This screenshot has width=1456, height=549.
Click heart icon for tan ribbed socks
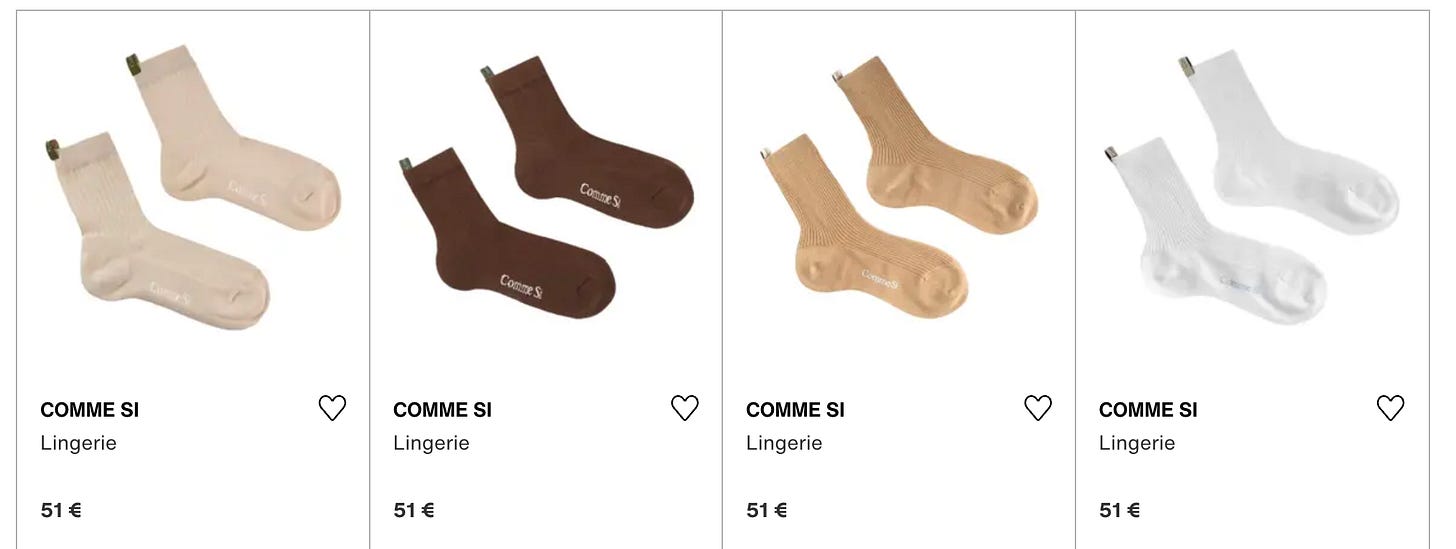1038,408
